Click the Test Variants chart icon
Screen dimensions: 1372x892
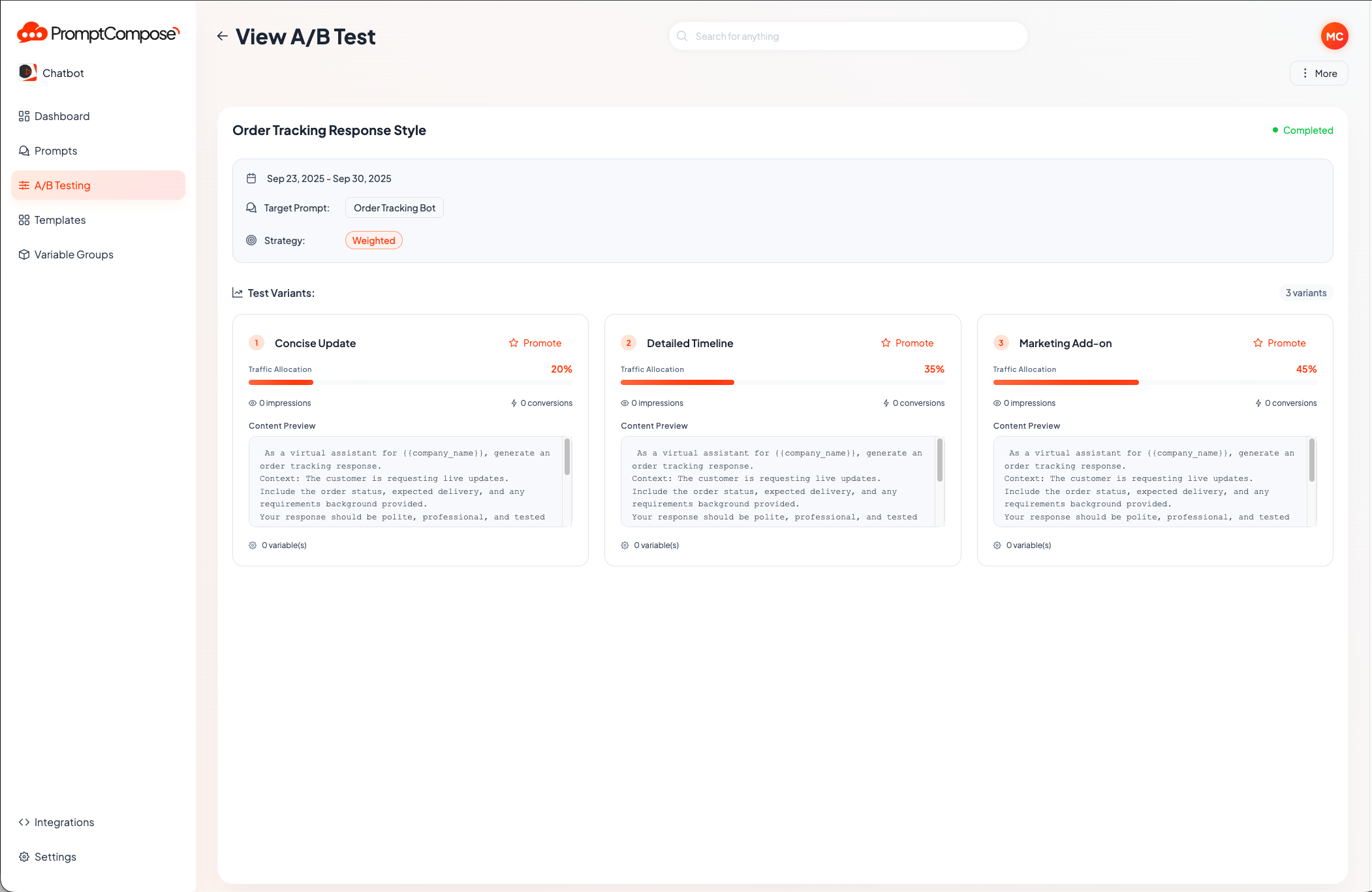[x=238, y=292]
